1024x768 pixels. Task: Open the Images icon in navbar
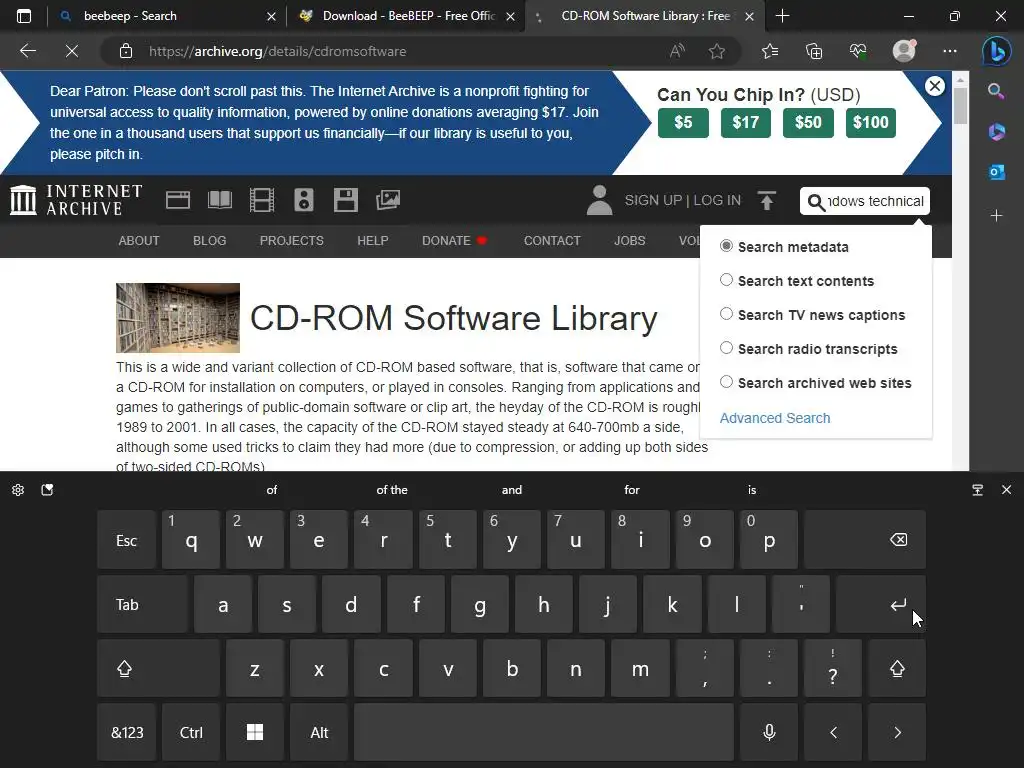pos(388,200)
